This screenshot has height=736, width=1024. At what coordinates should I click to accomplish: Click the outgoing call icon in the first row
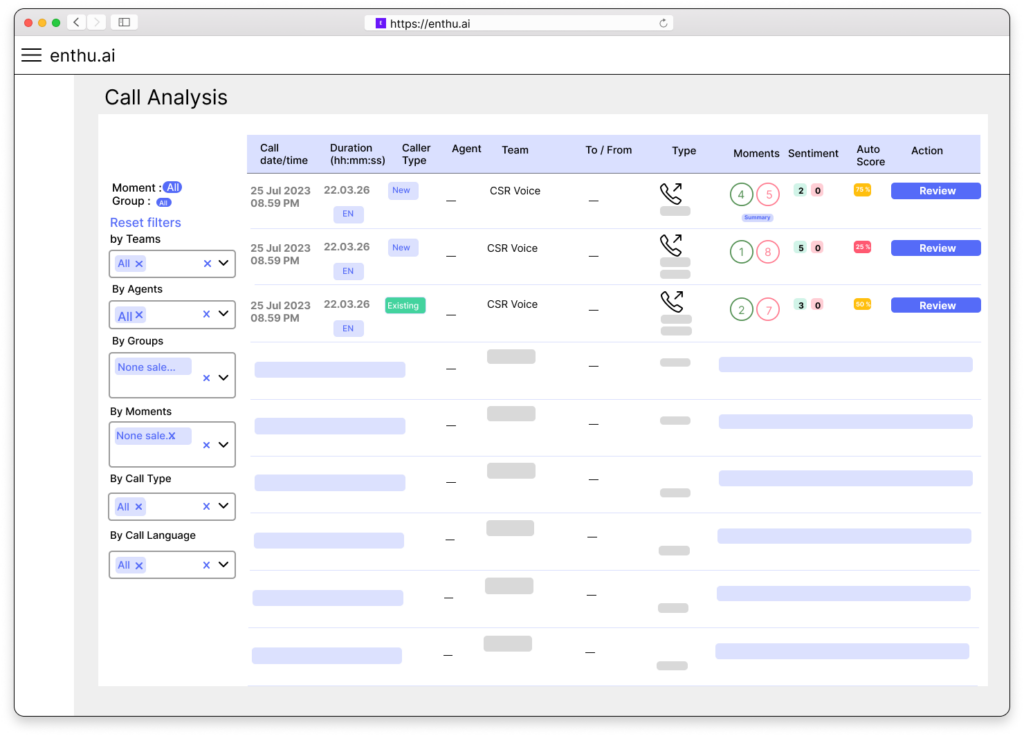pyautogui.click(x=673, y=191)
